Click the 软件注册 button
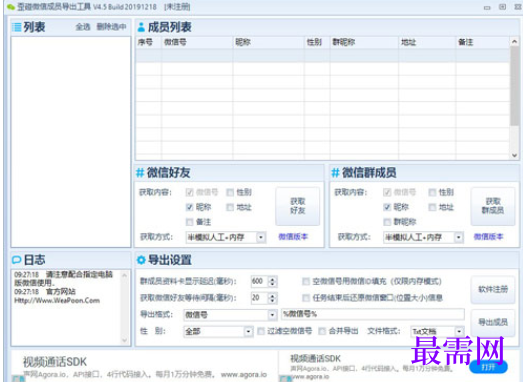The height and width of the screenshot is (382, 523). pos(493,289)
